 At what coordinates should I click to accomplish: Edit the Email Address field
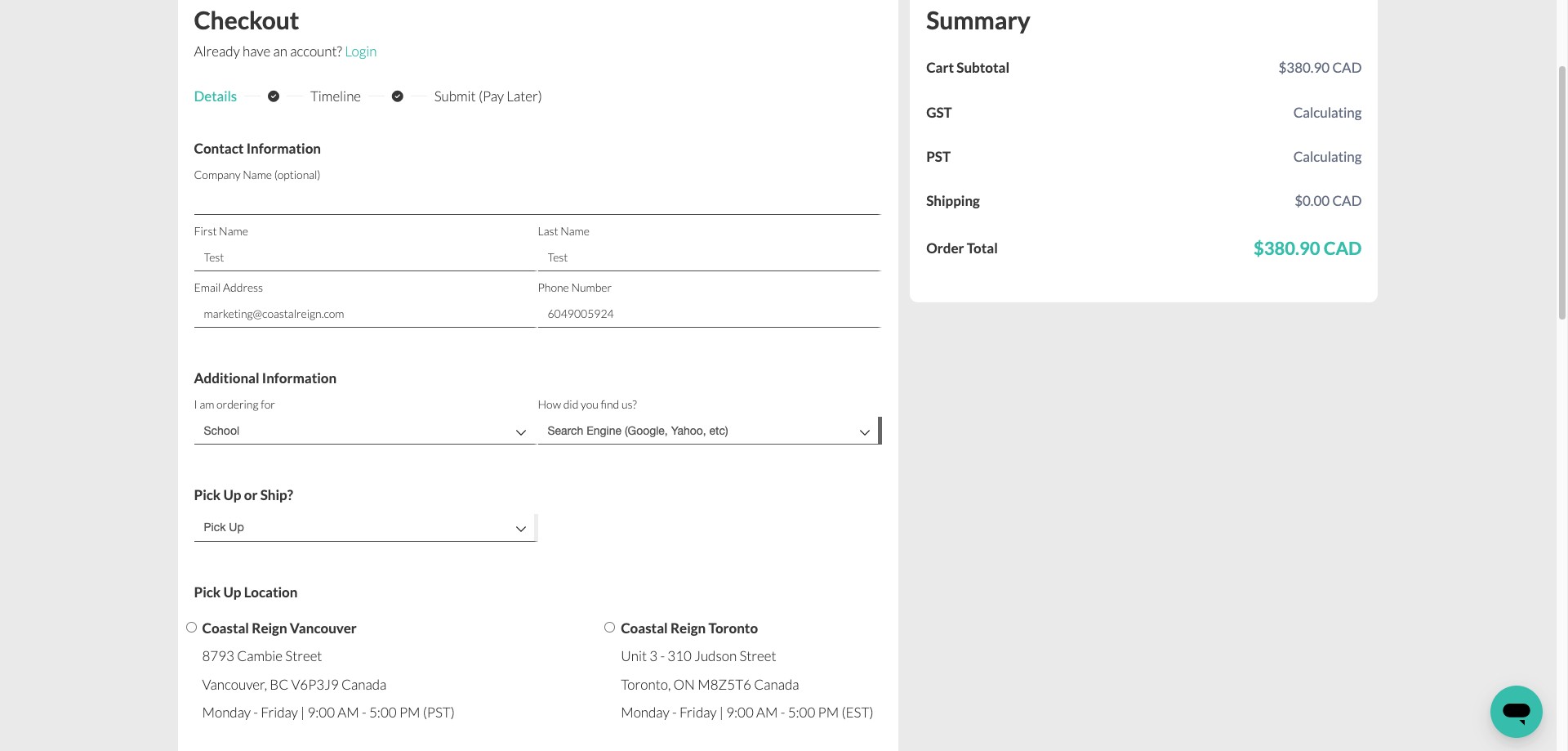tap(364, 314)
